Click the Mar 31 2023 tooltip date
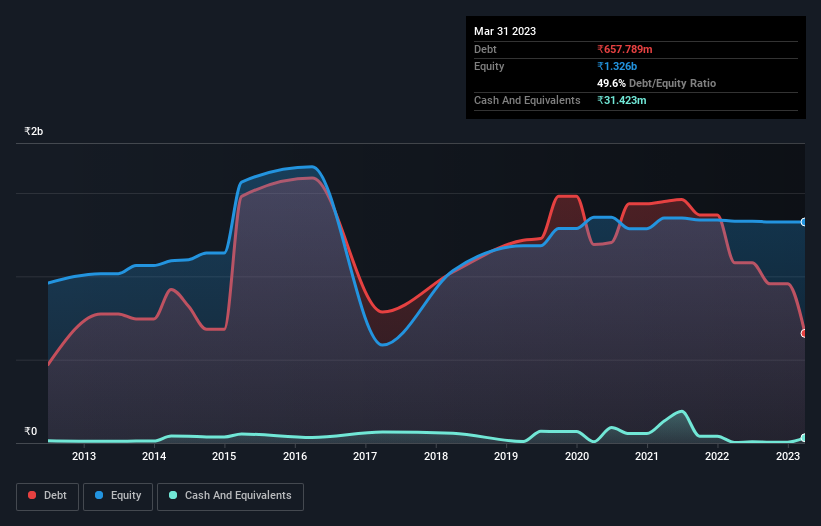This screenshot has width=821, height=526. coord(505,31)
